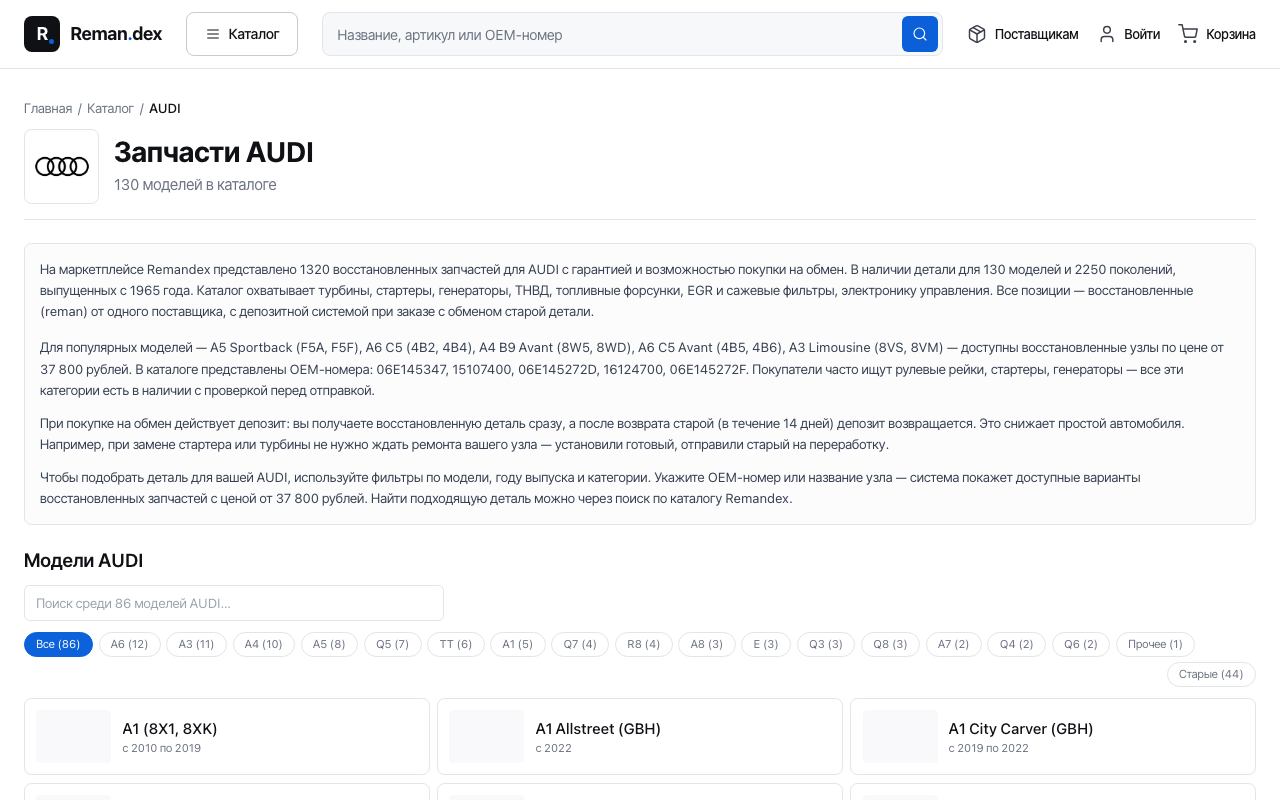The height and width of the screenshot is (800, 1280).
Task: Select the TT (6) filter chip
Action: point(456,645)
